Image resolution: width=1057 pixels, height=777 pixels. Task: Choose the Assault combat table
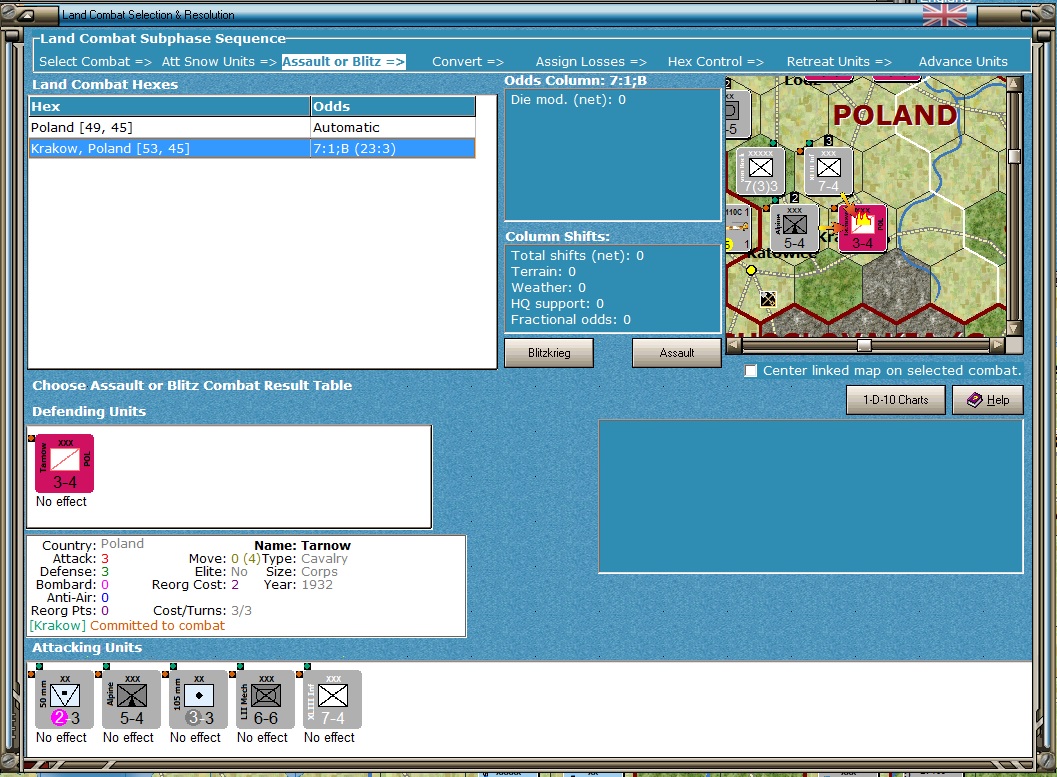[x=676, y=352]
